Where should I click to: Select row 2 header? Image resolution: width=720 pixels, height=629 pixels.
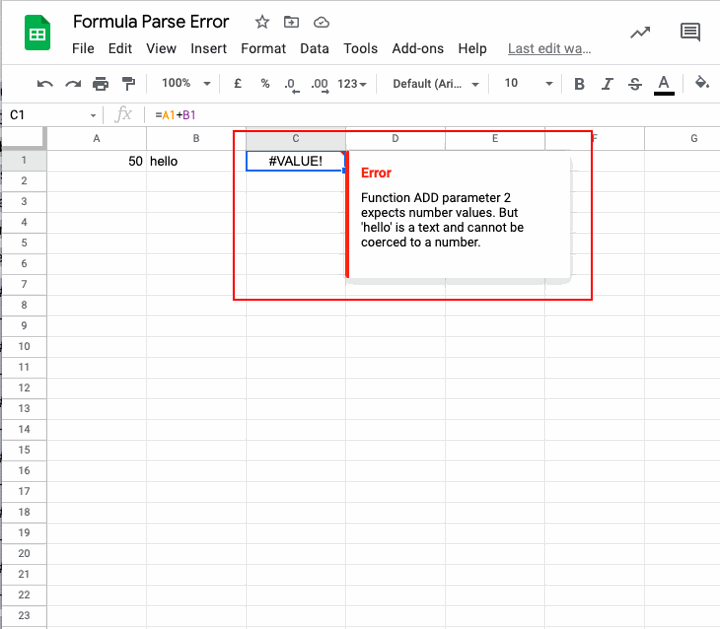pos(24,181)
